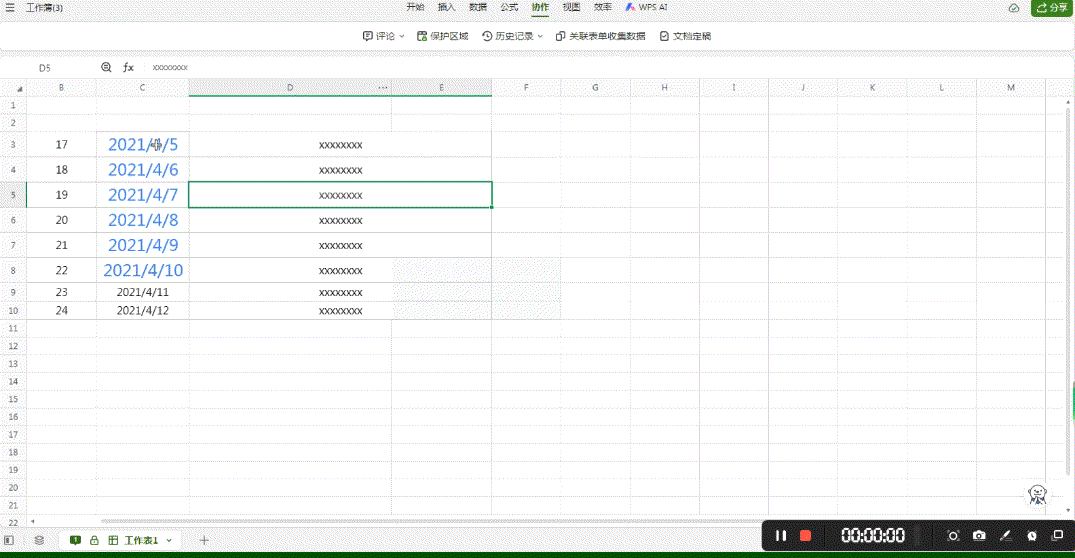
Task: Open the 开始 ribbon tab
Action: (415, 7)
